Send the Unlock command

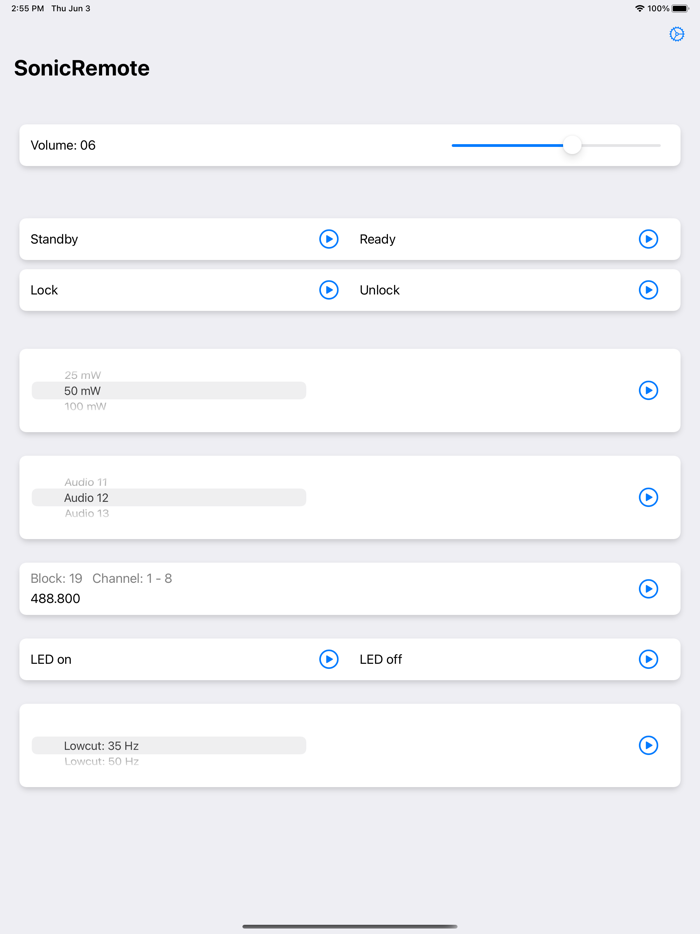tap(649, 290)
